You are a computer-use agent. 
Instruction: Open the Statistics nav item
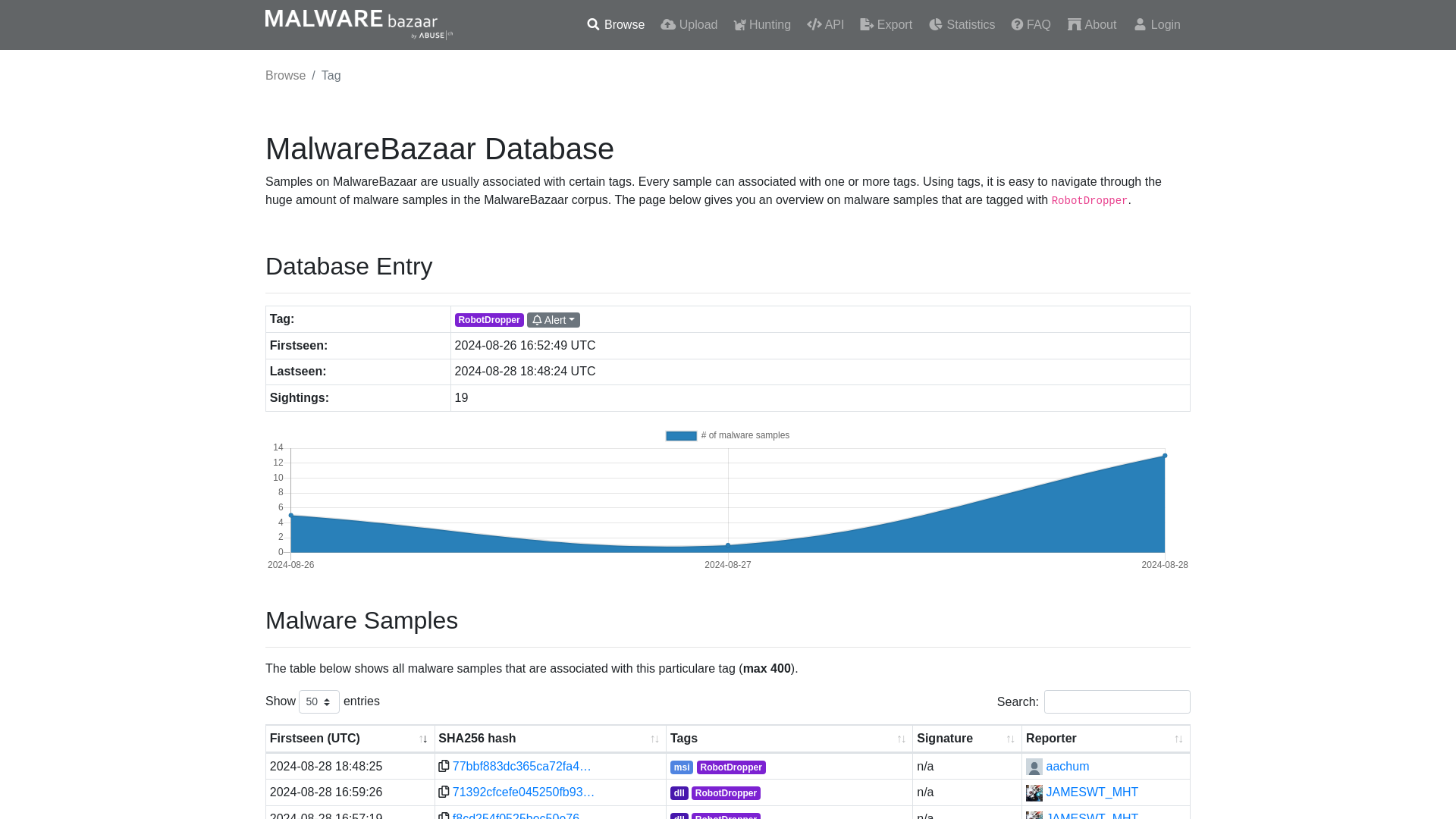[x=962, y=25]
